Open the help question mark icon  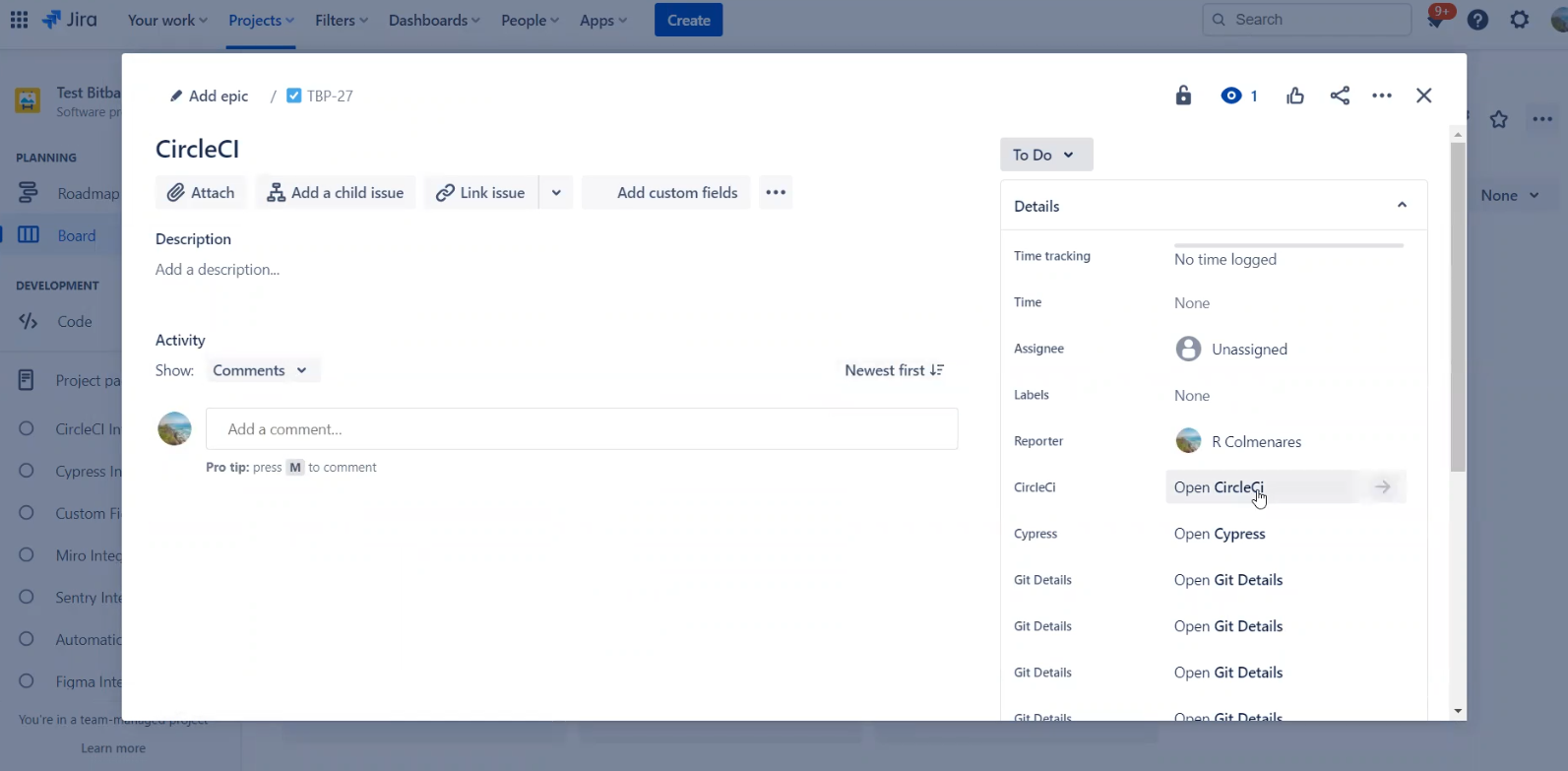click(1477, 20)
